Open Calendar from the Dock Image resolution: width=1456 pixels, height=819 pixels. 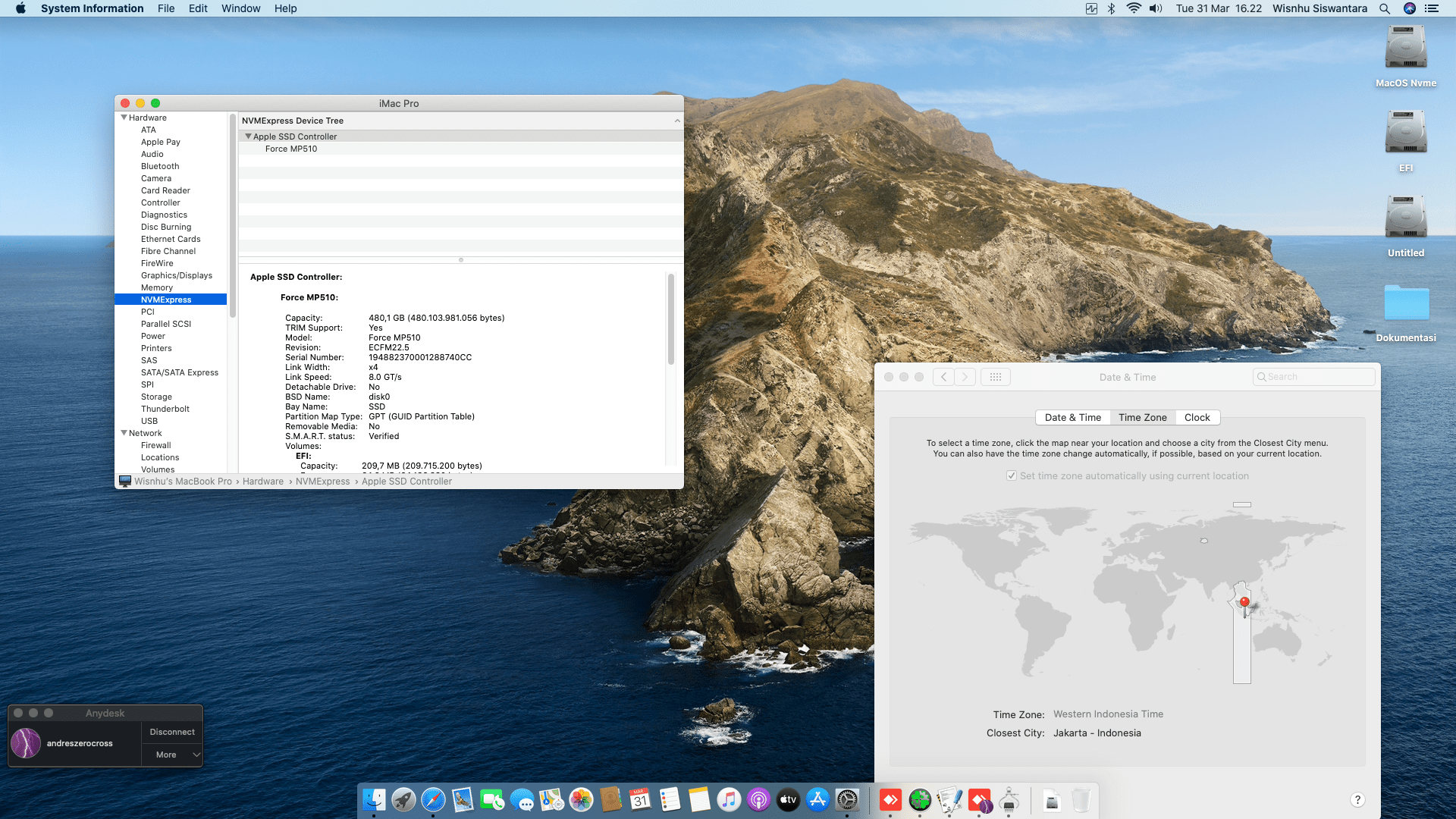coord(640,799)
